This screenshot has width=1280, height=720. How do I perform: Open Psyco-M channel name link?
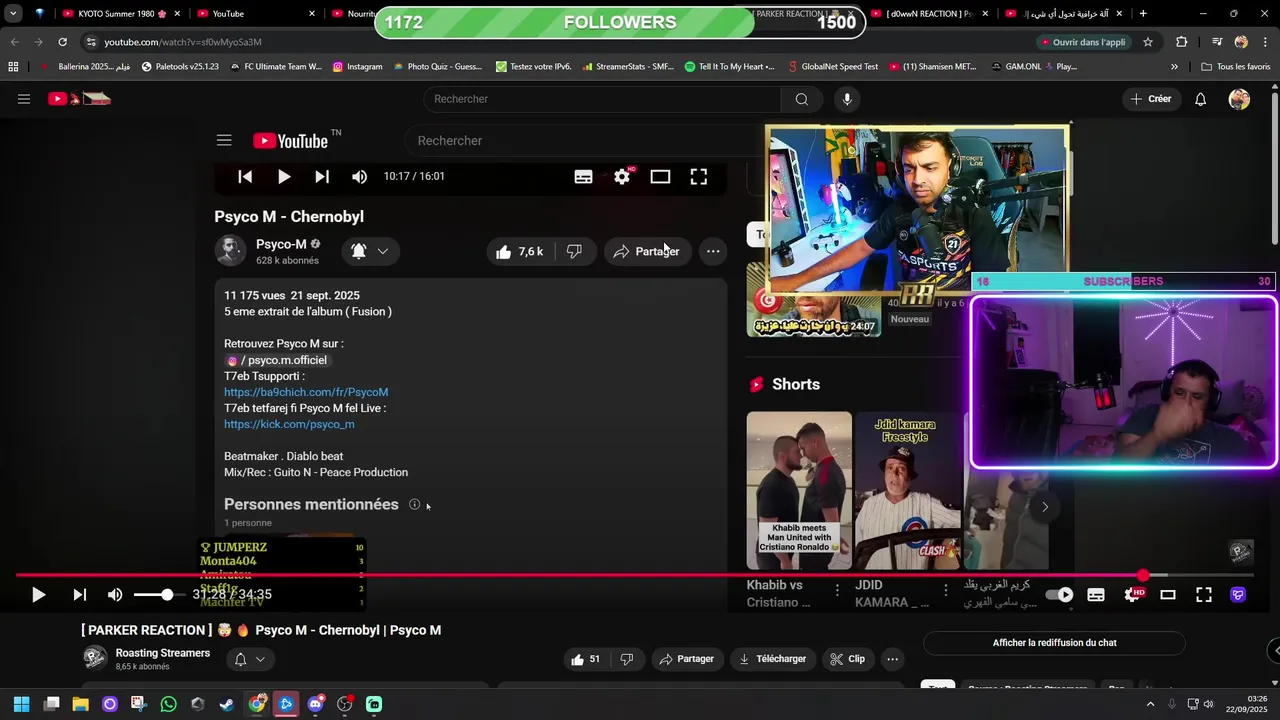[x=281, y=244]
